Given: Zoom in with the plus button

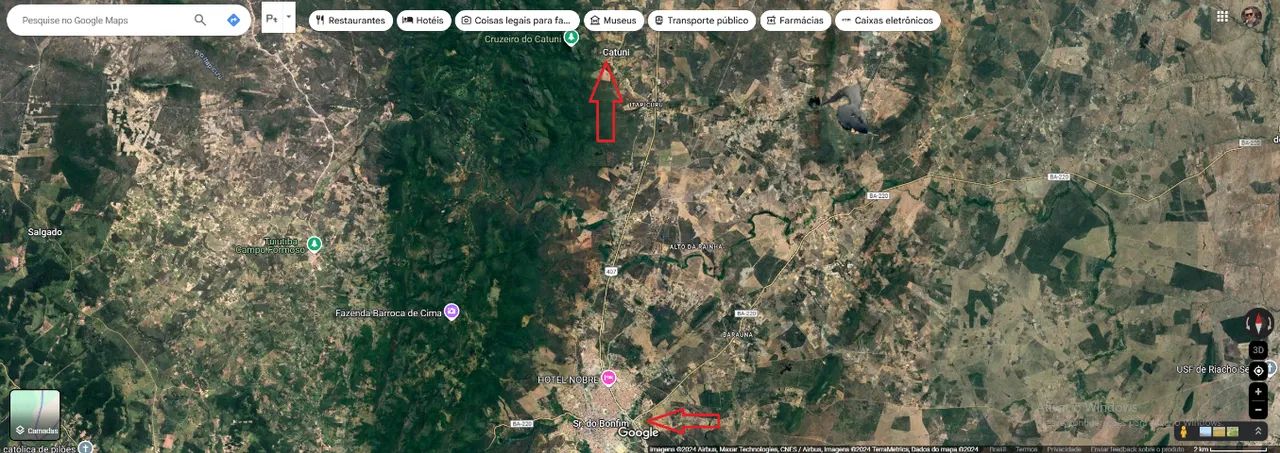Looking at the screenshot, I should [1258, 392].
